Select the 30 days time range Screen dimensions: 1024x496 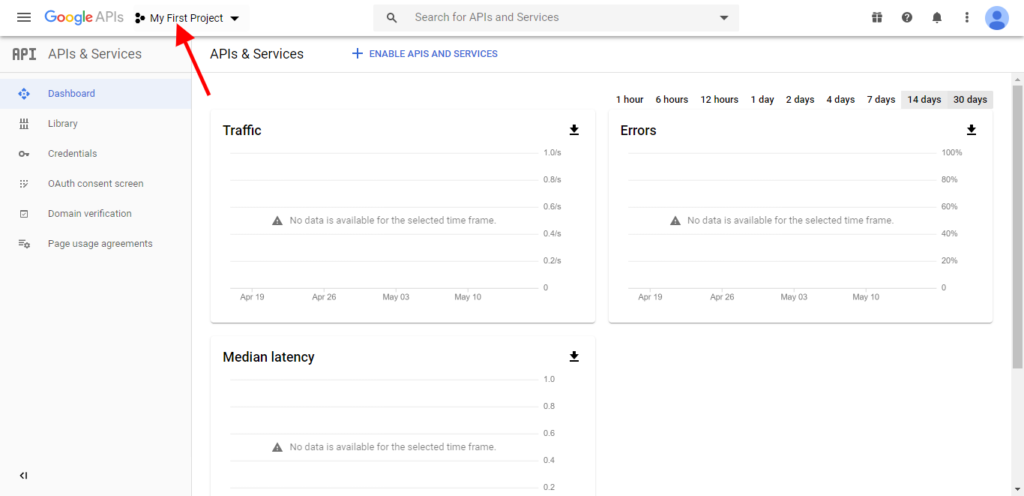970,100
